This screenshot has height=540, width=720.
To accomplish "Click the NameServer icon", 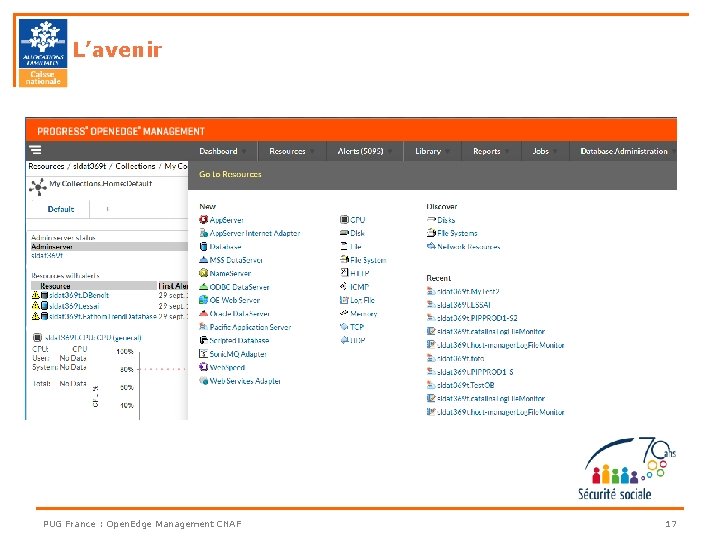I will click(x=203, y=273).
